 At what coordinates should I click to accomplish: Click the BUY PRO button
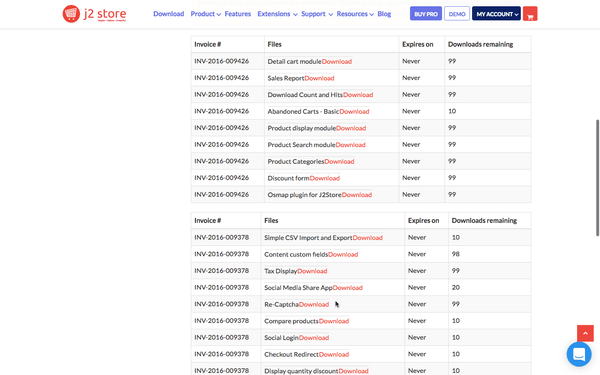(426, 14)
